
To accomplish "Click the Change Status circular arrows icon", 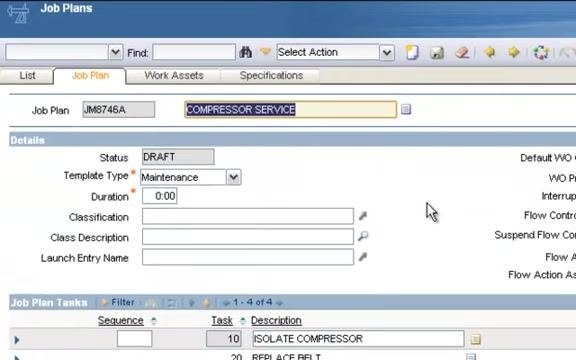I will pyautogui.click(x=541, y=53).
